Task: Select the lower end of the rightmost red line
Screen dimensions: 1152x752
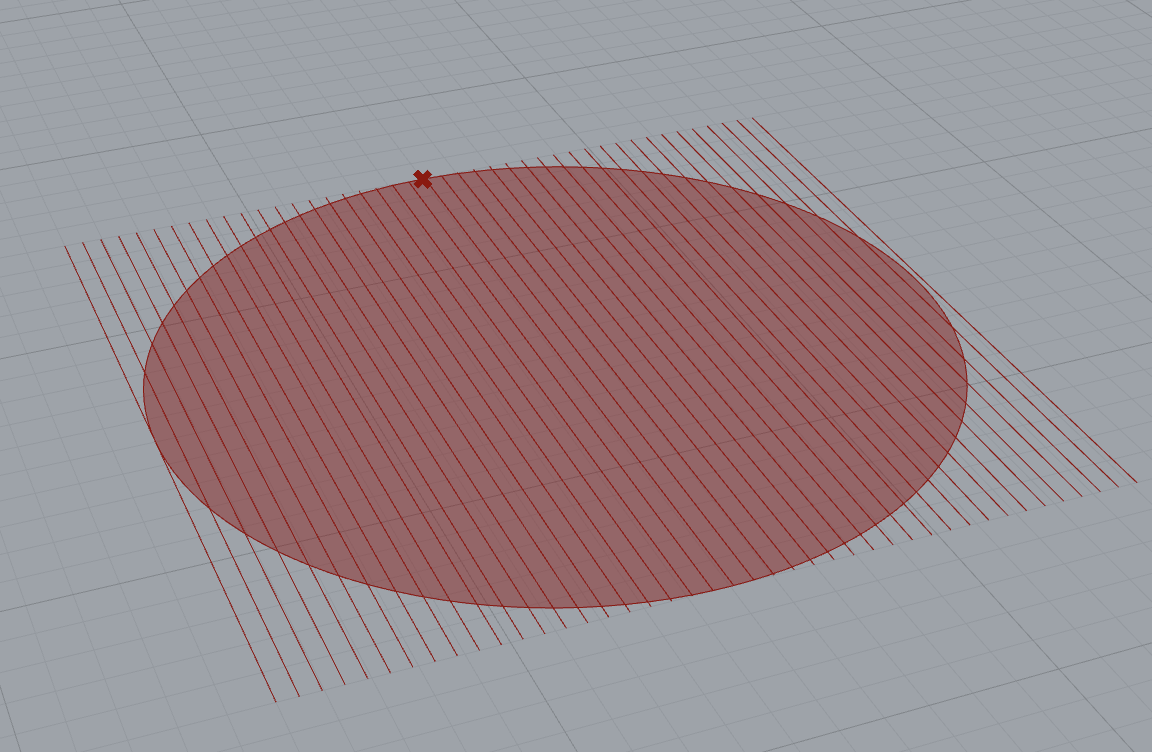Action: [1136, 482]
